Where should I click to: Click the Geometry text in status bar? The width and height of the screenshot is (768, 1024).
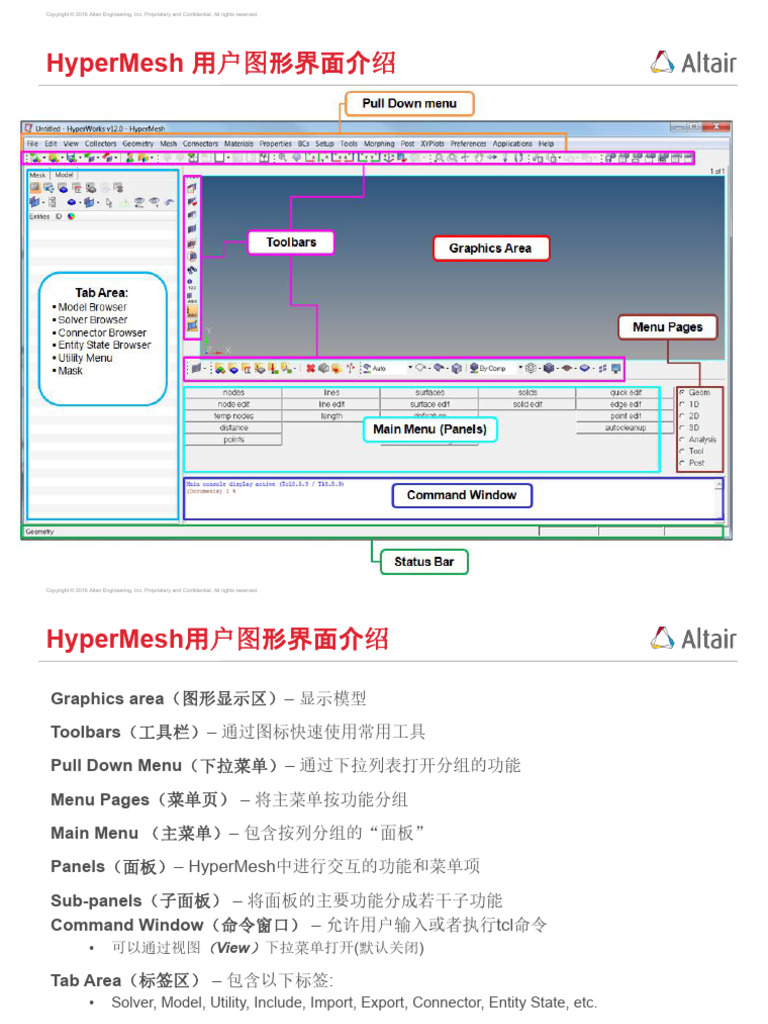(40, 532)
